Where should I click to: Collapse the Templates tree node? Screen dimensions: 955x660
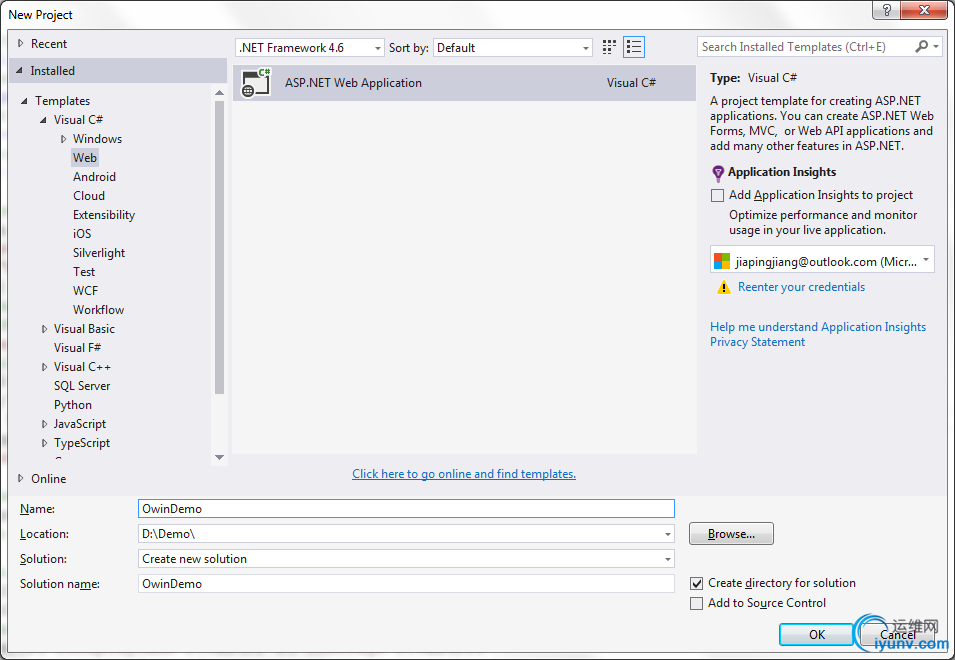click(24, 101)
